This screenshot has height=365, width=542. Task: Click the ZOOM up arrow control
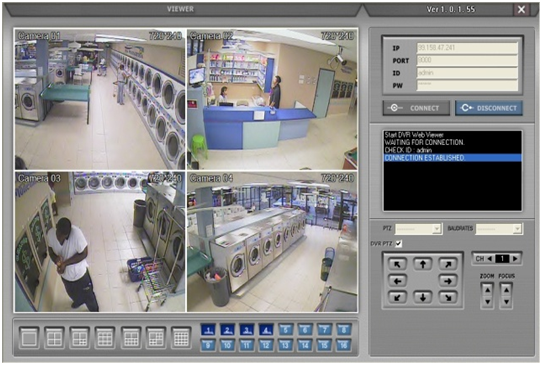[x=487, y=290]
